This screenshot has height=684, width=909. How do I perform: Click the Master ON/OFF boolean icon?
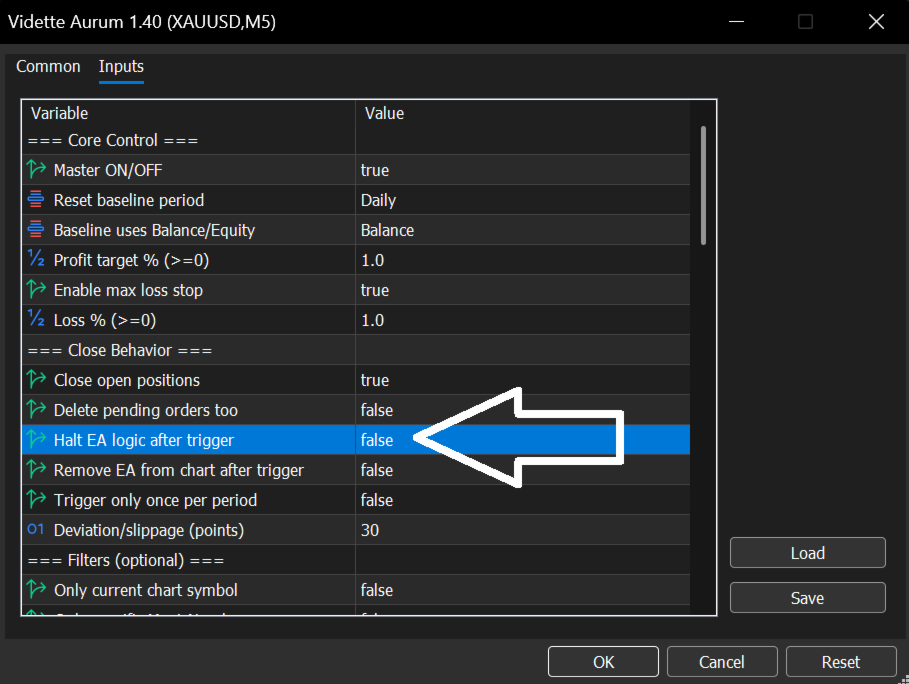(x=36, y=170)
